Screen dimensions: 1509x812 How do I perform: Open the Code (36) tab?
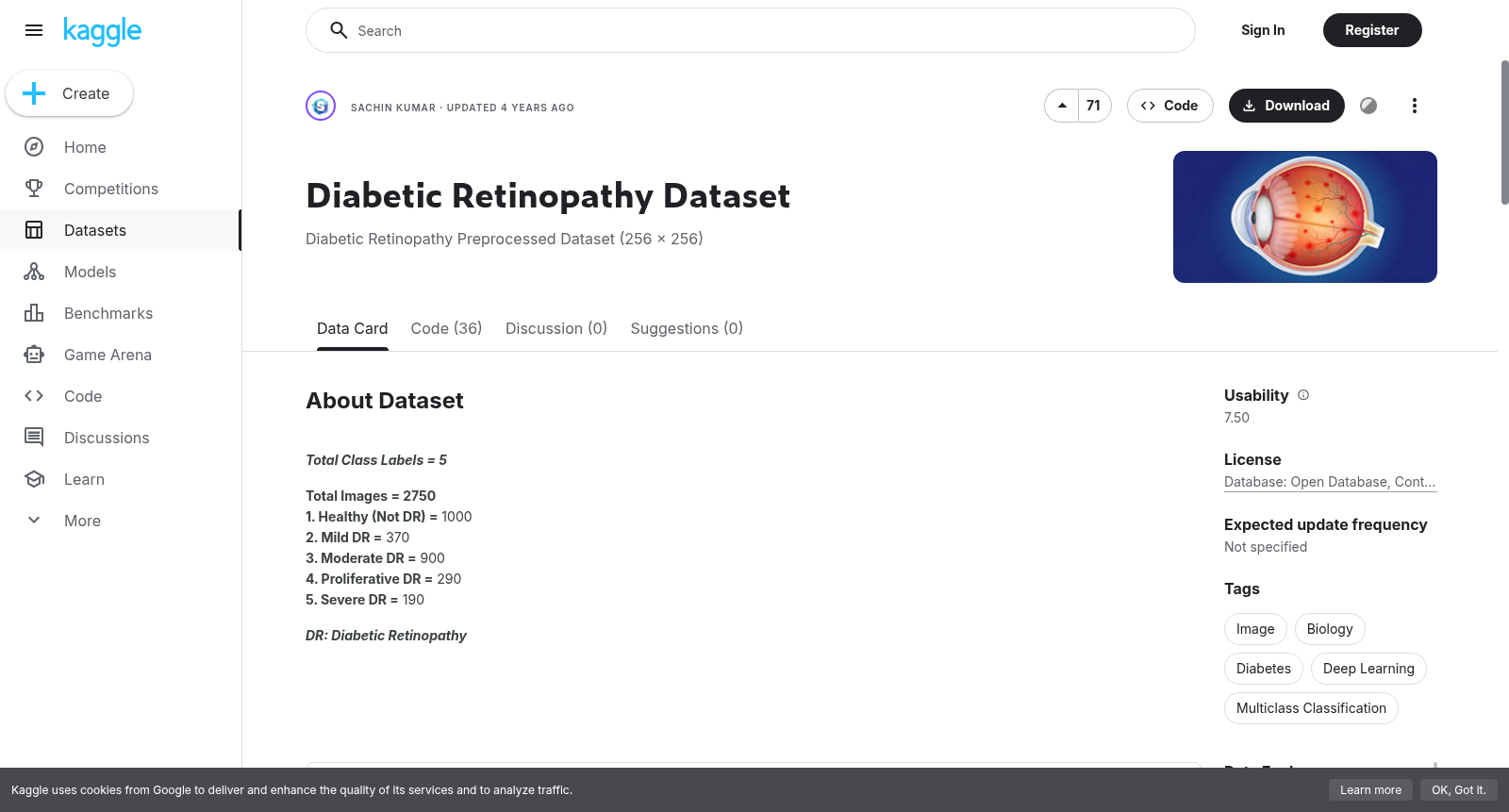click(x=446, y=328)
